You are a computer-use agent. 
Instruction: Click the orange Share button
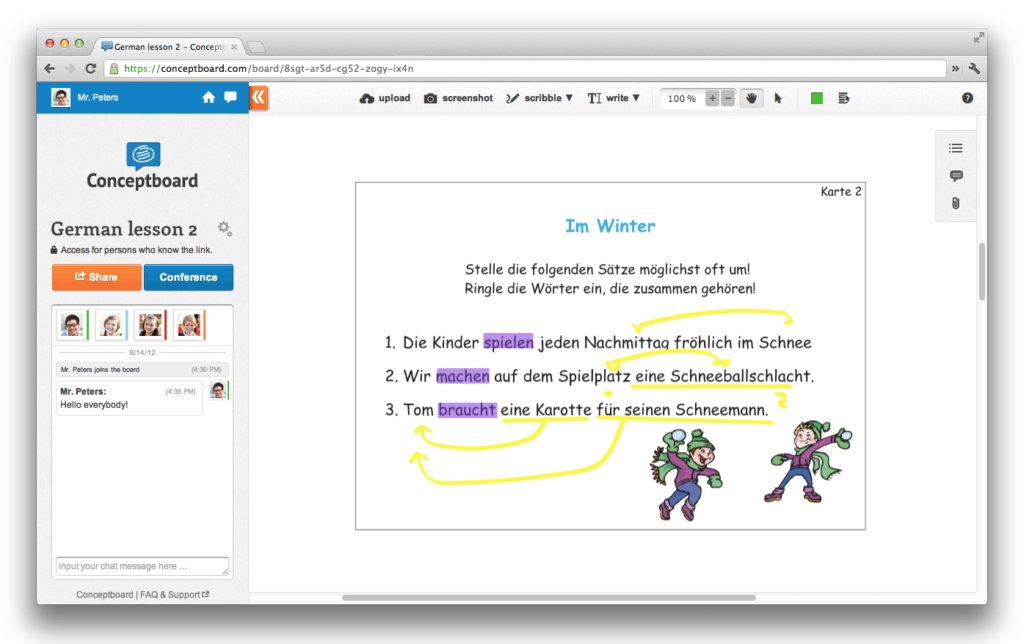click(x=97, y=277)
